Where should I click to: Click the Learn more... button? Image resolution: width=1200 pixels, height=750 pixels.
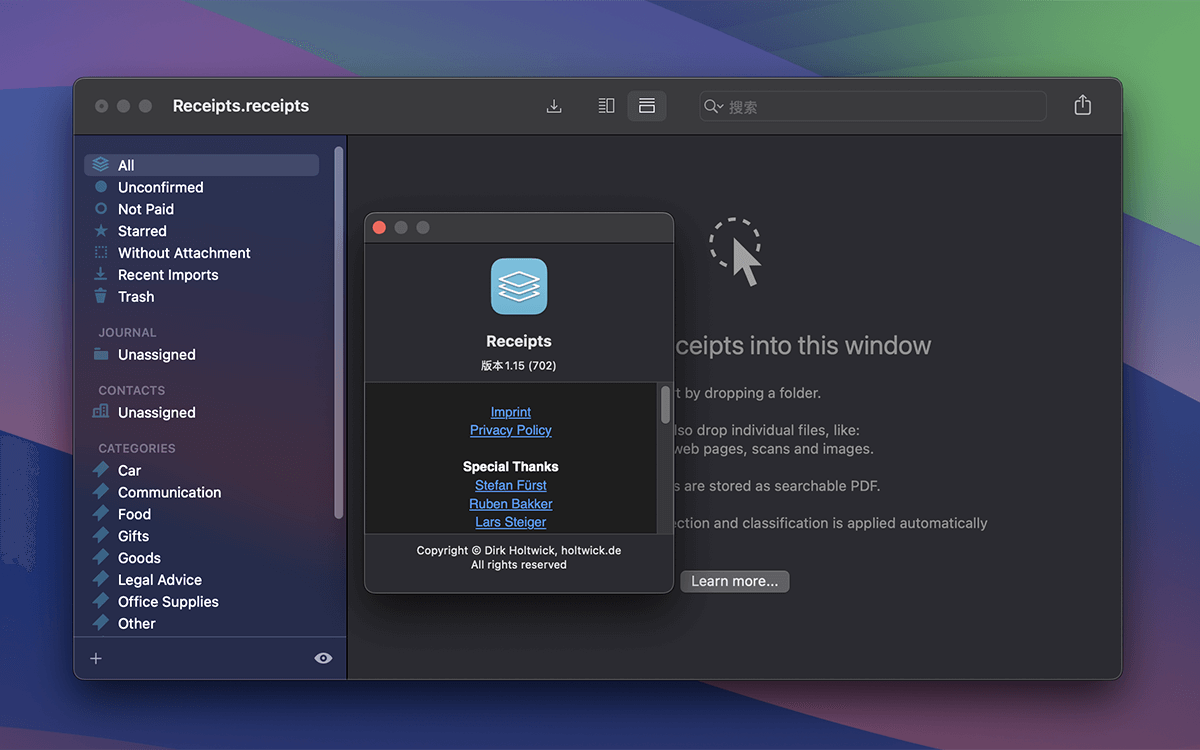(x=735, y=581)
